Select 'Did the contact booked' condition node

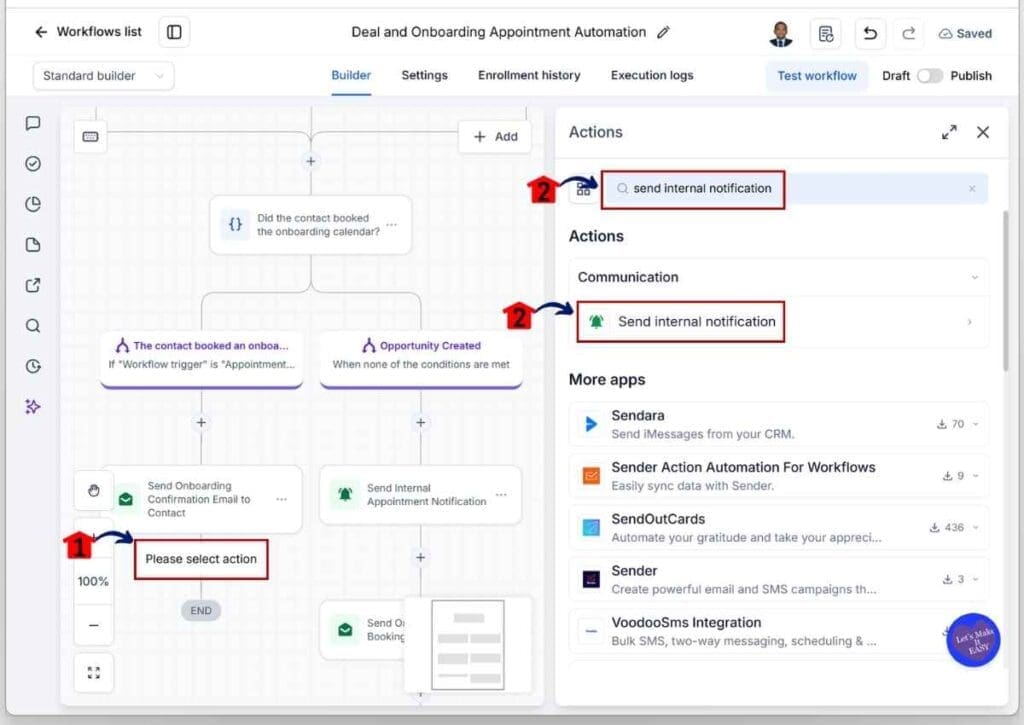click(x=311, y=225)
